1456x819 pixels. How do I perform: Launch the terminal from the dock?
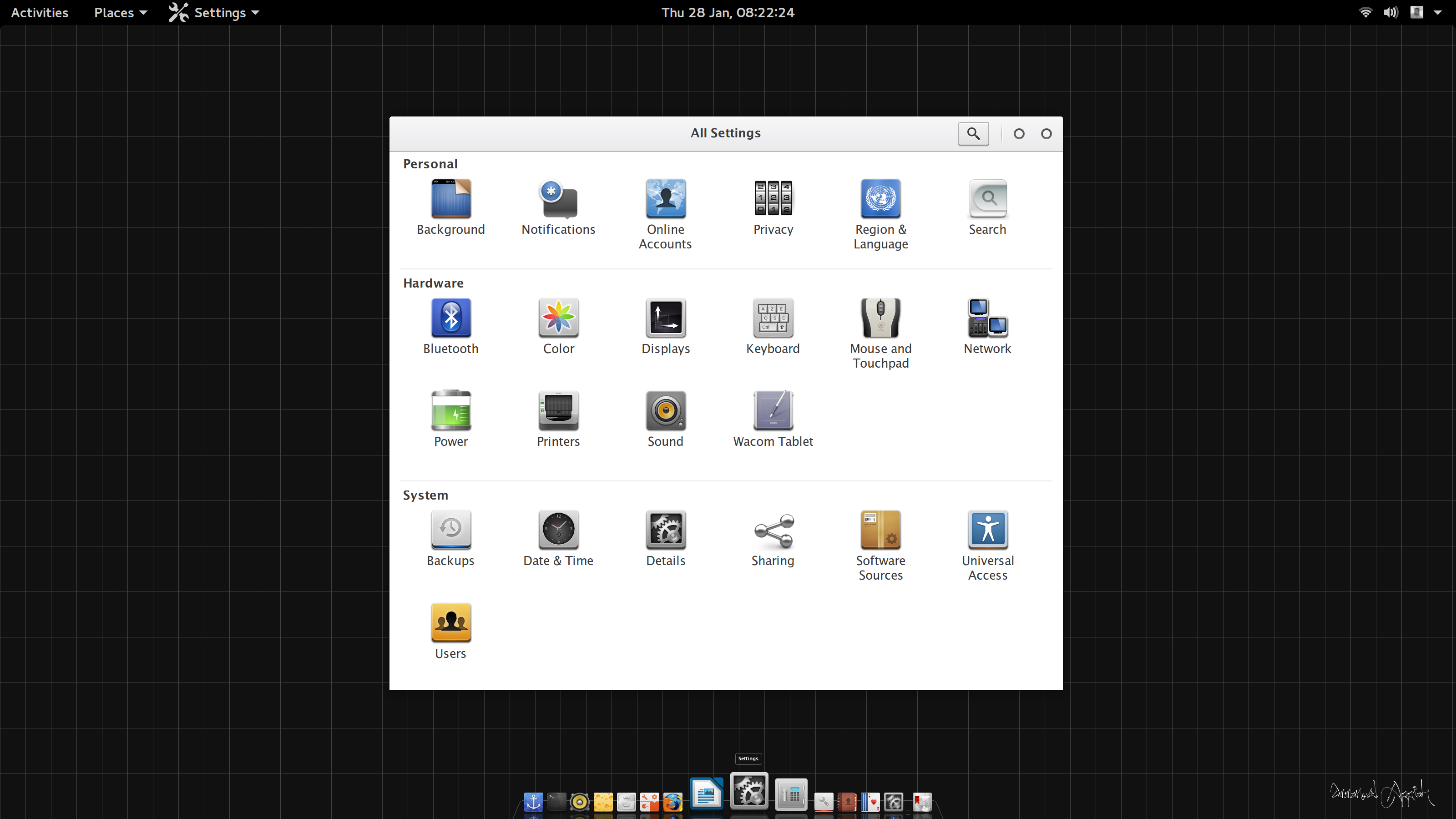[556, 801]
